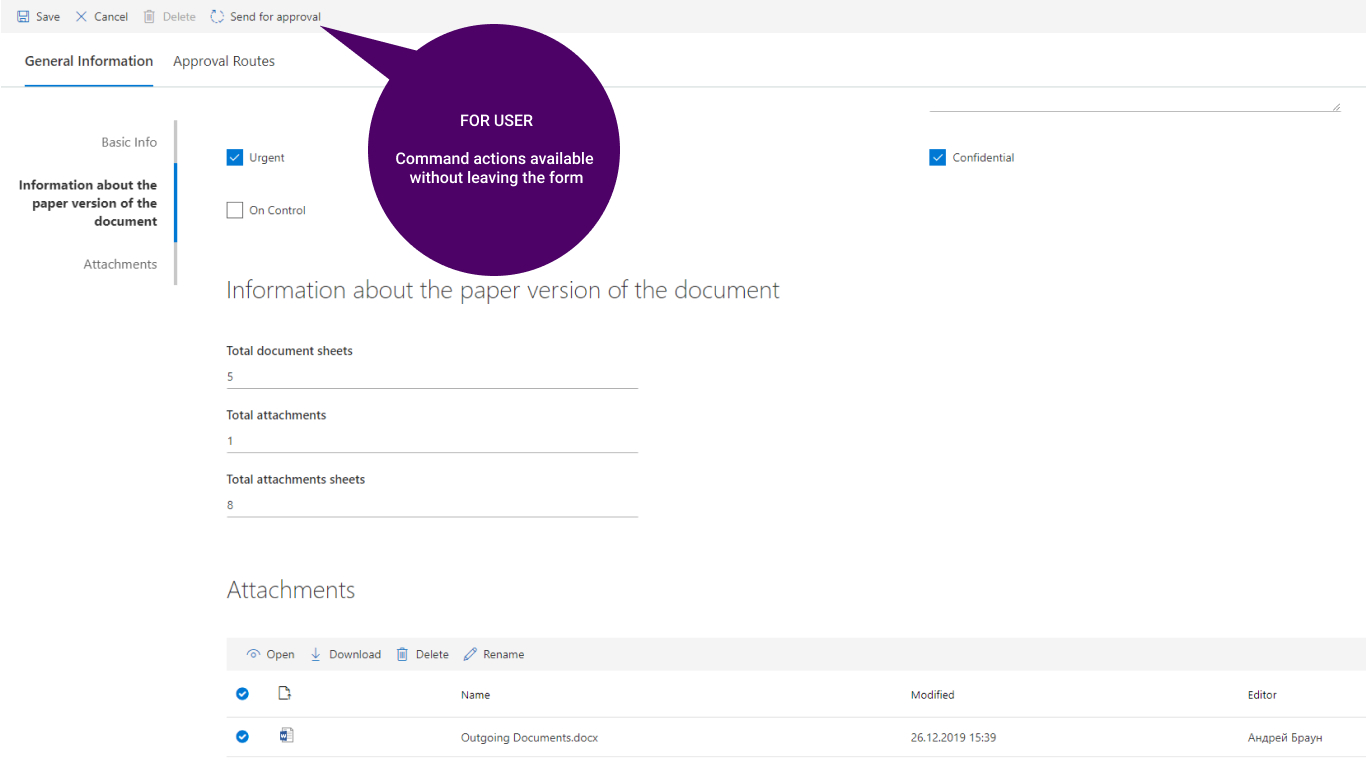1366x768 pixels.
Task: Open the Outgoing Documents.docx file name link
Action: click(x=529, y=738)
